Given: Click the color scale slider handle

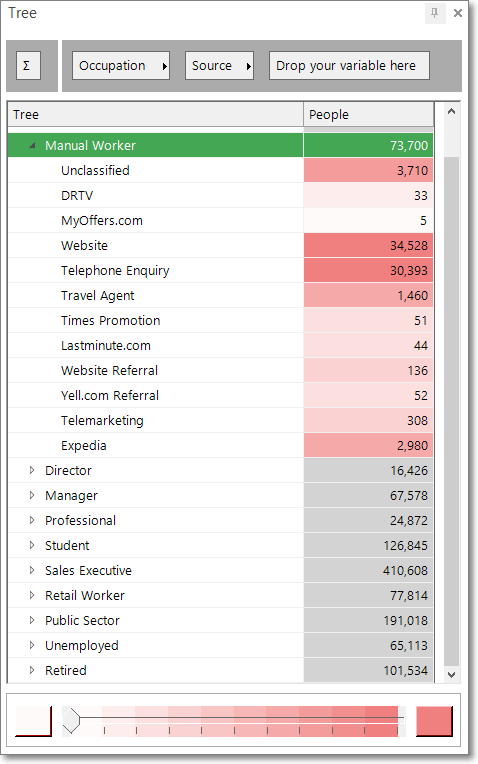Looking at the screenshot, I should coord(71,721).
